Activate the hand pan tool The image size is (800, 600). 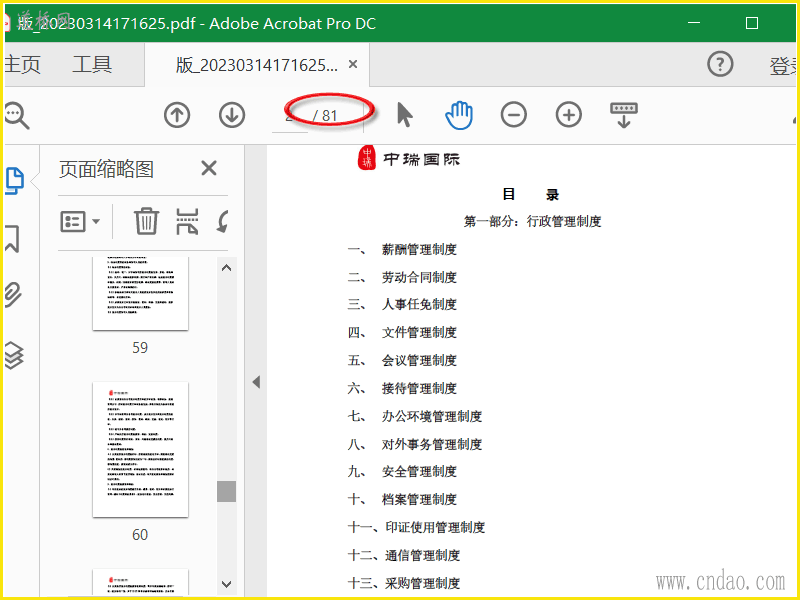pyautogui.click(x=459, y=115)
